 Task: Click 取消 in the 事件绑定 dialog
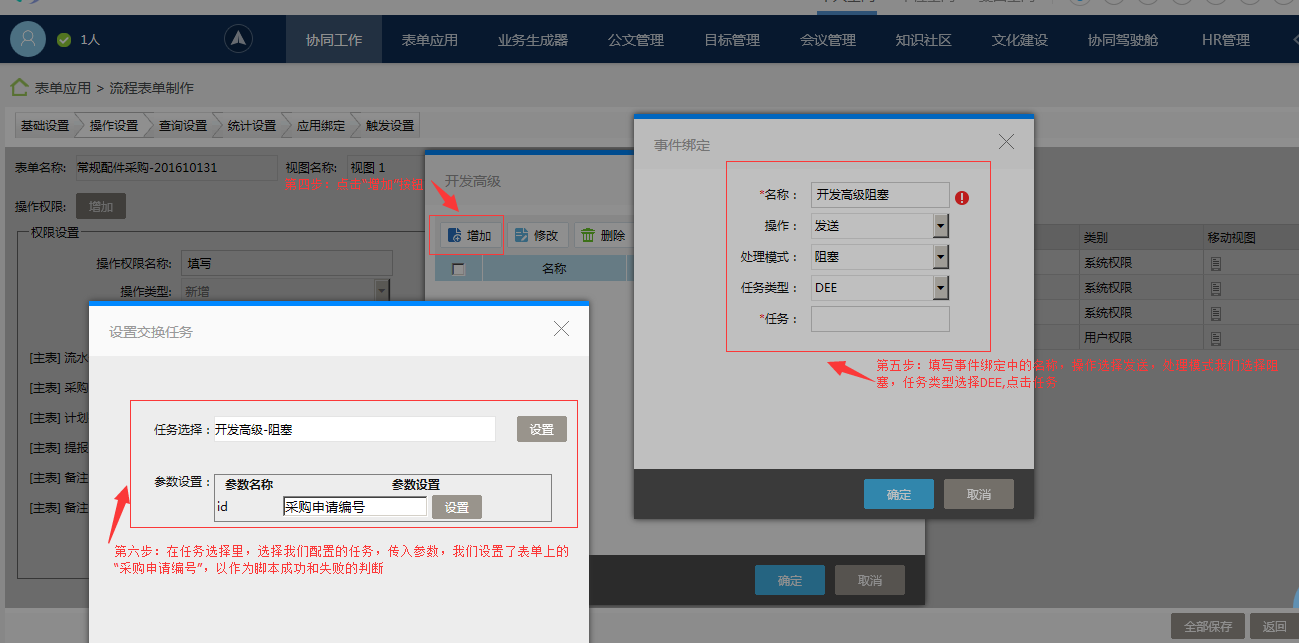[x=979, y=494]
